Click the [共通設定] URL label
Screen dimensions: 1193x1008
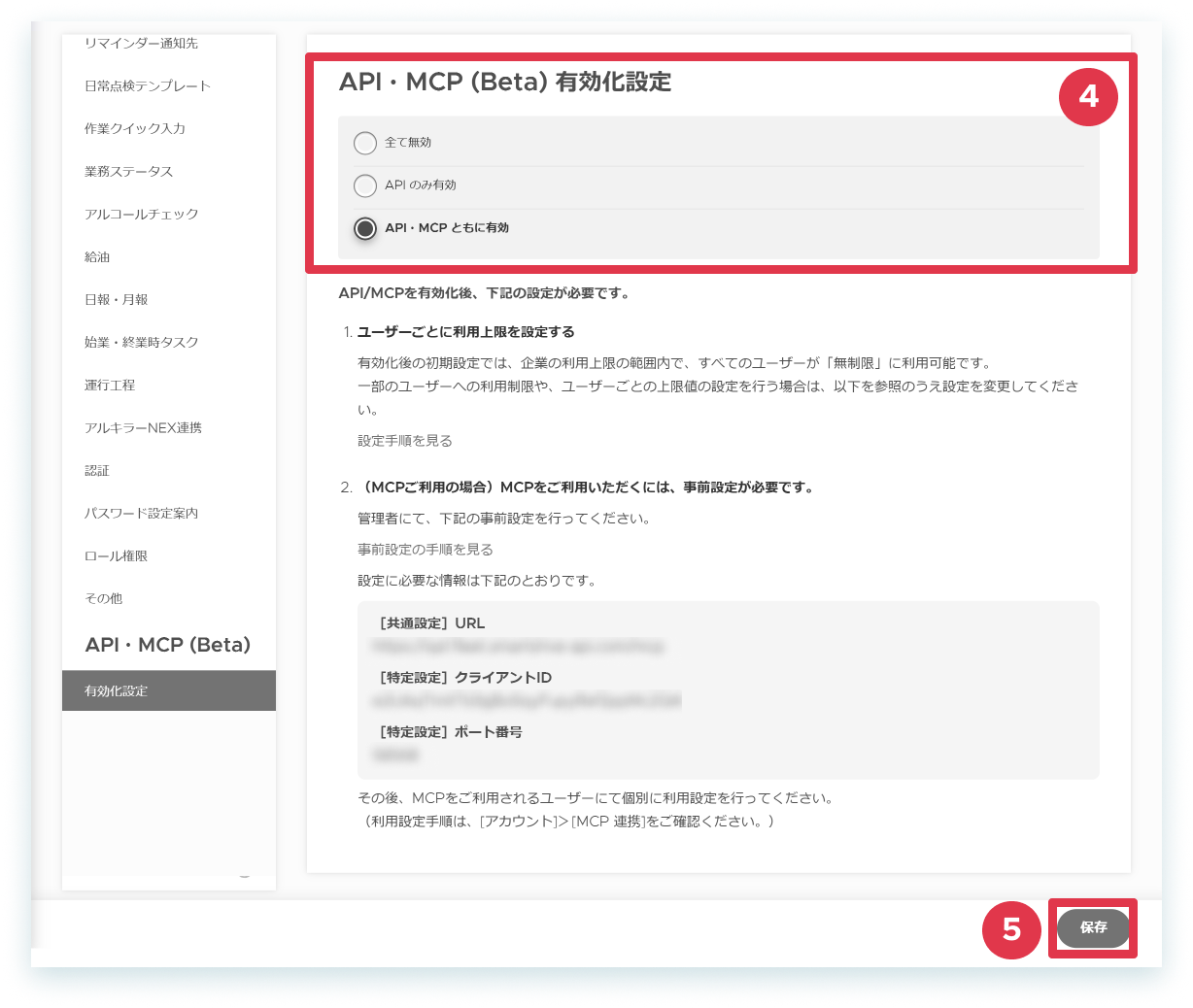click(432, 623)
